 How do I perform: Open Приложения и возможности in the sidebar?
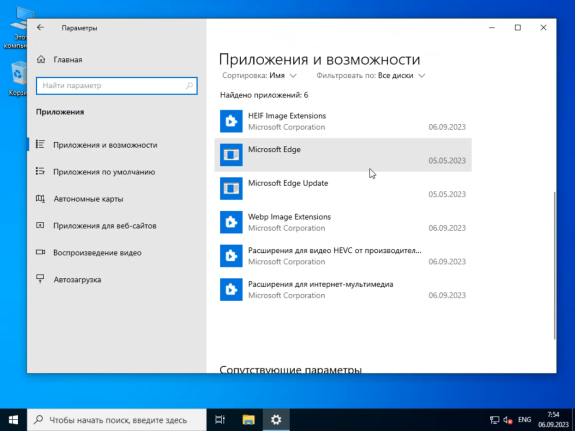(x=117, y=145)
